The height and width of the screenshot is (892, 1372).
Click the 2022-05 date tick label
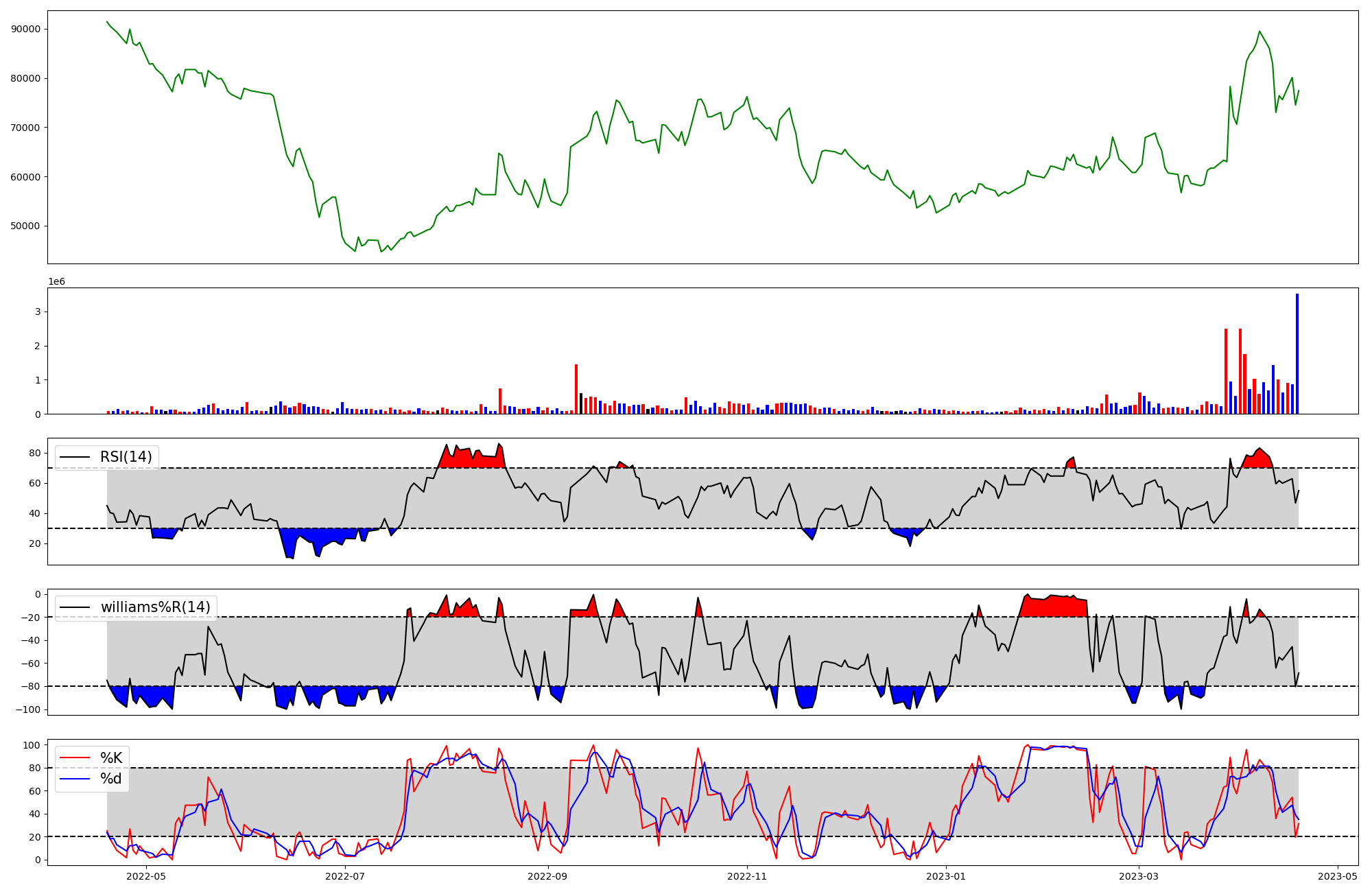click(x=146, y=876)
